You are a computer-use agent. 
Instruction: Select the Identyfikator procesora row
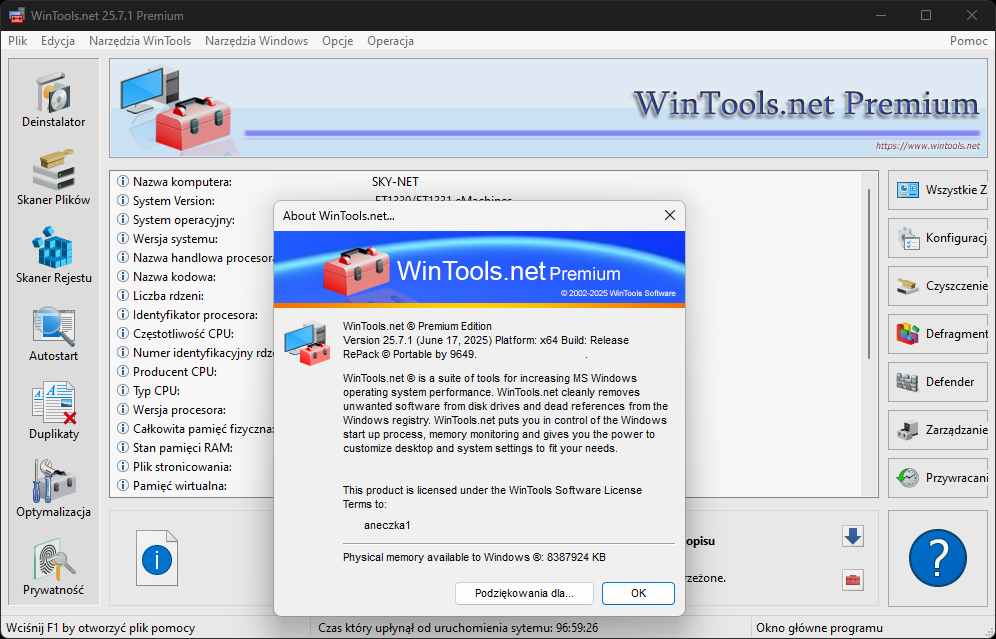point(194,314)
